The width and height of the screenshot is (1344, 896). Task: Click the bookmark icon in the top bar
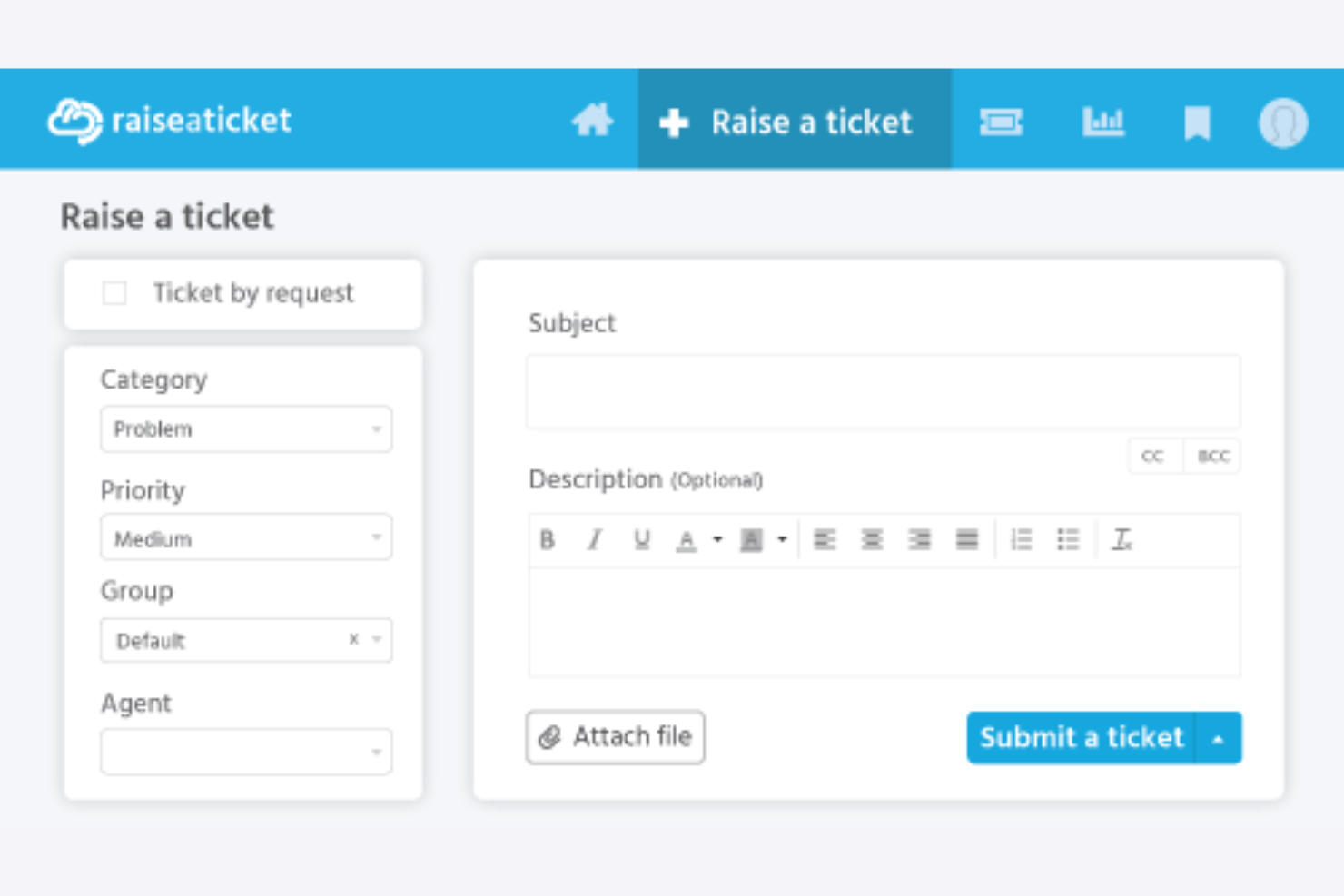(x=1197, y=121)
